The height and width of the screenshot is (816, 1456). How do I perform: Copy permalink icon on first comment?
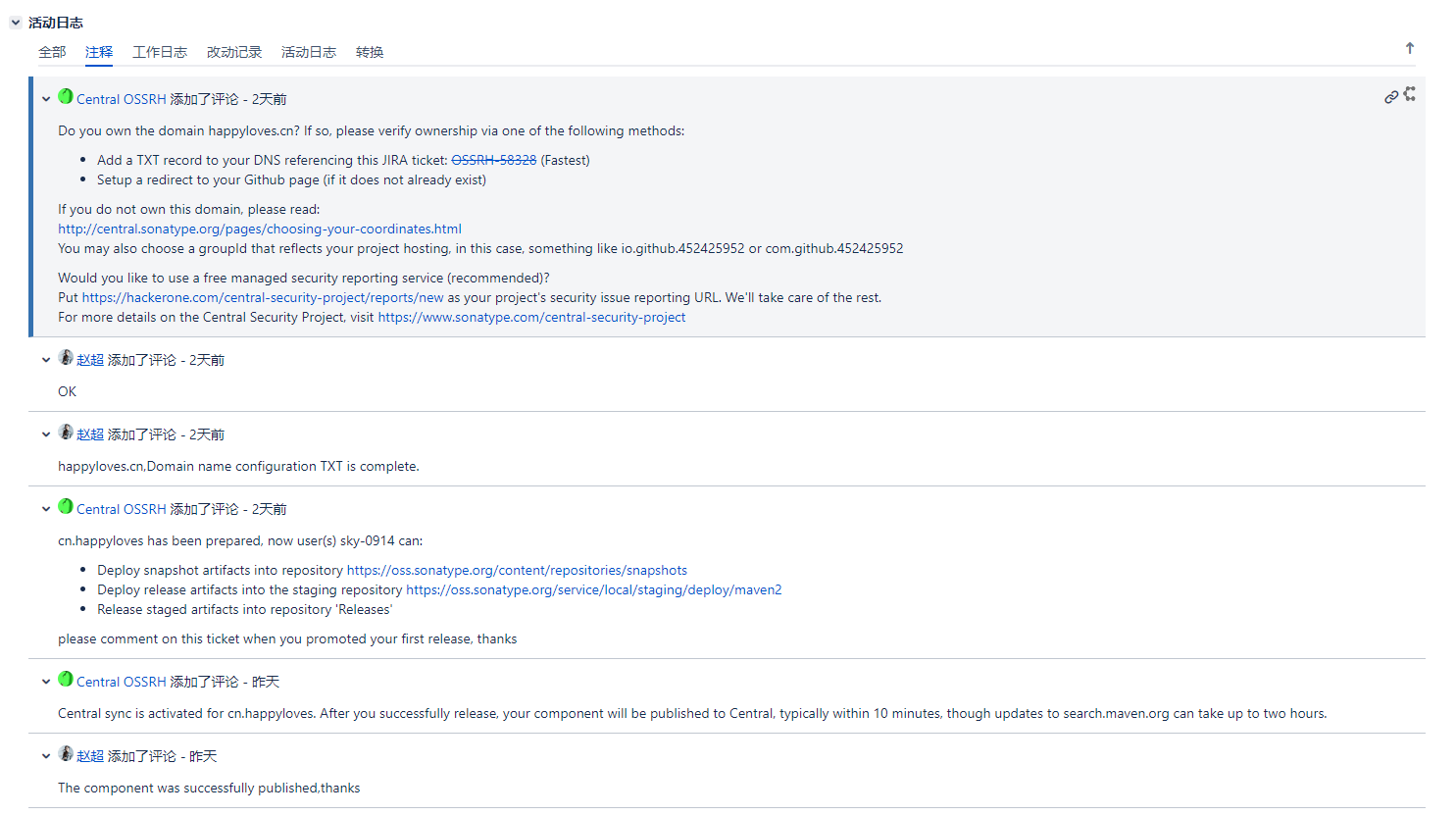1391,97
